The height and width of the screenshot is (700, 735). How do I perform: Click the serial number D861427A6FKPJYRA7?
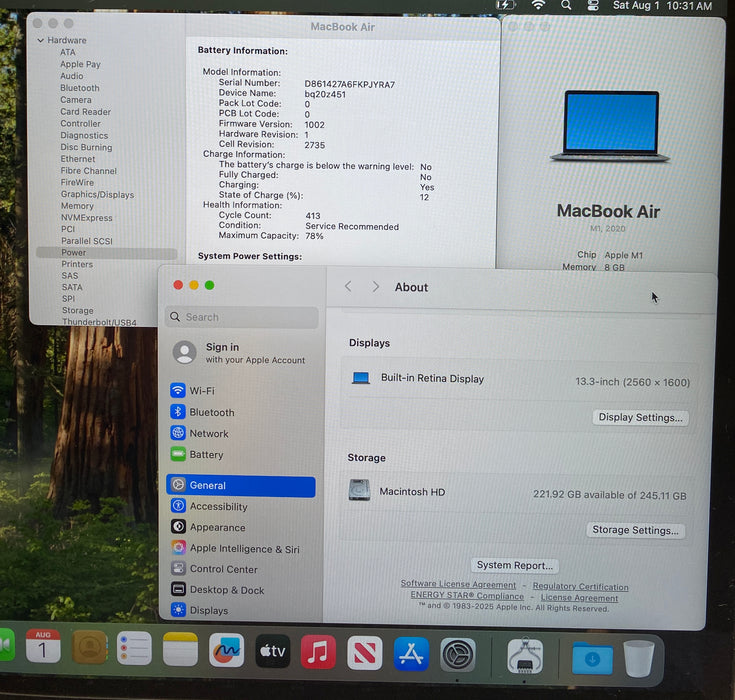click(350, 84)
